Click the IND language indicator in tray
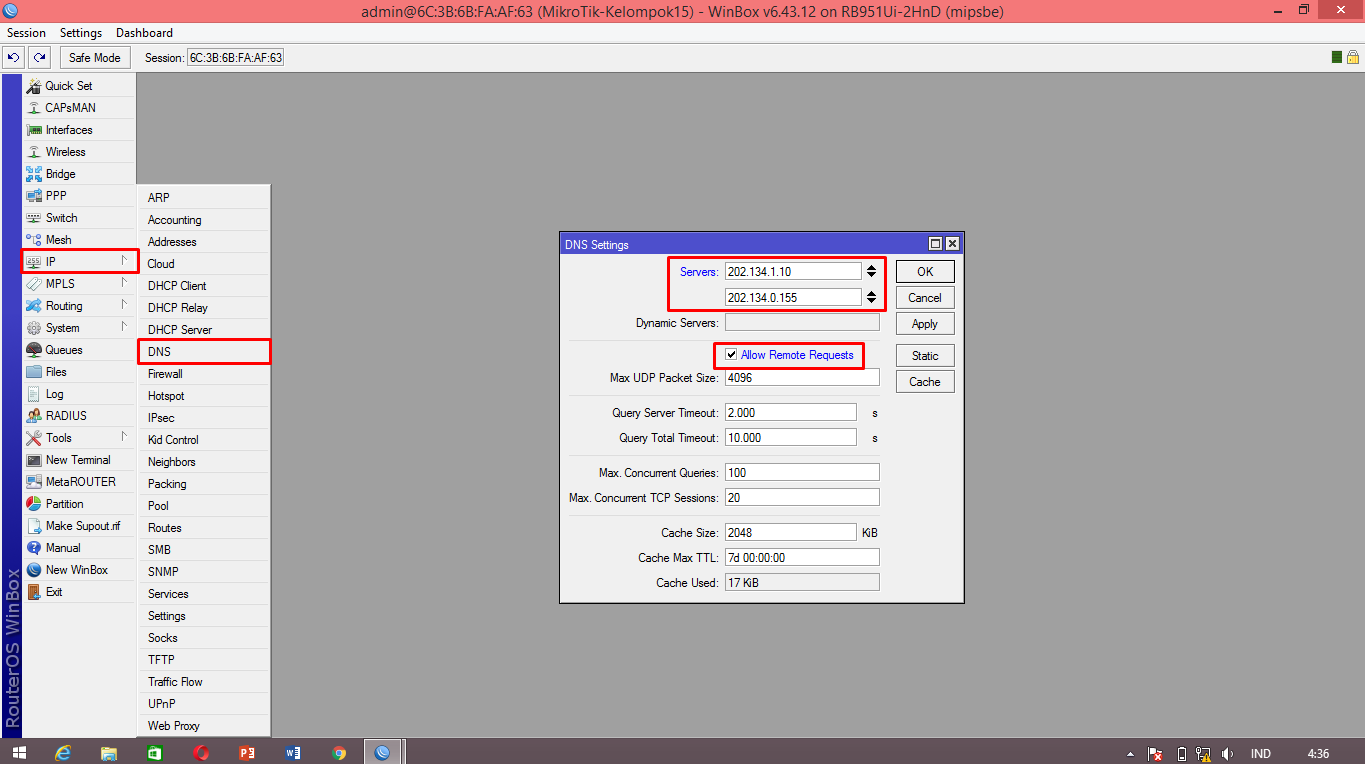 tap(1261, 753)
